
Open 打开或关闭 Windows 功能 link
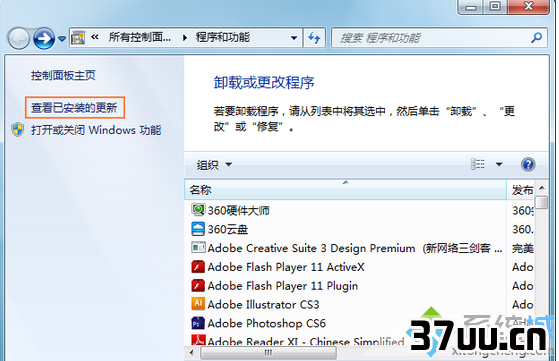coord(96,130)
